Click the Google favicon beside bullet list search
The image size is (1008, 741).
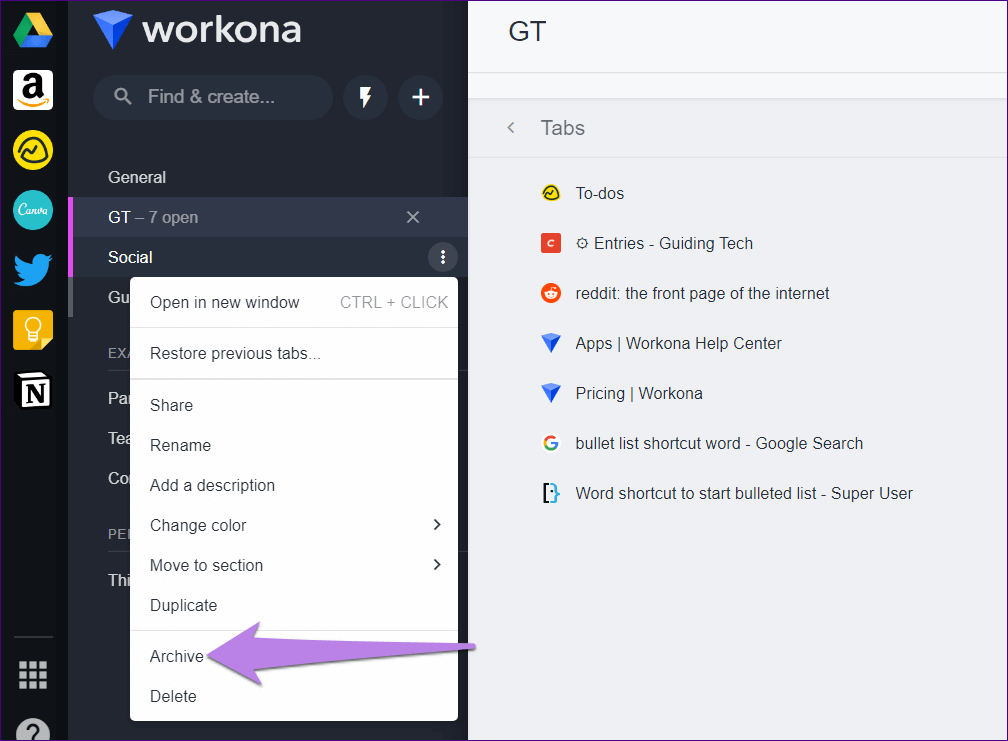point(551,443)
